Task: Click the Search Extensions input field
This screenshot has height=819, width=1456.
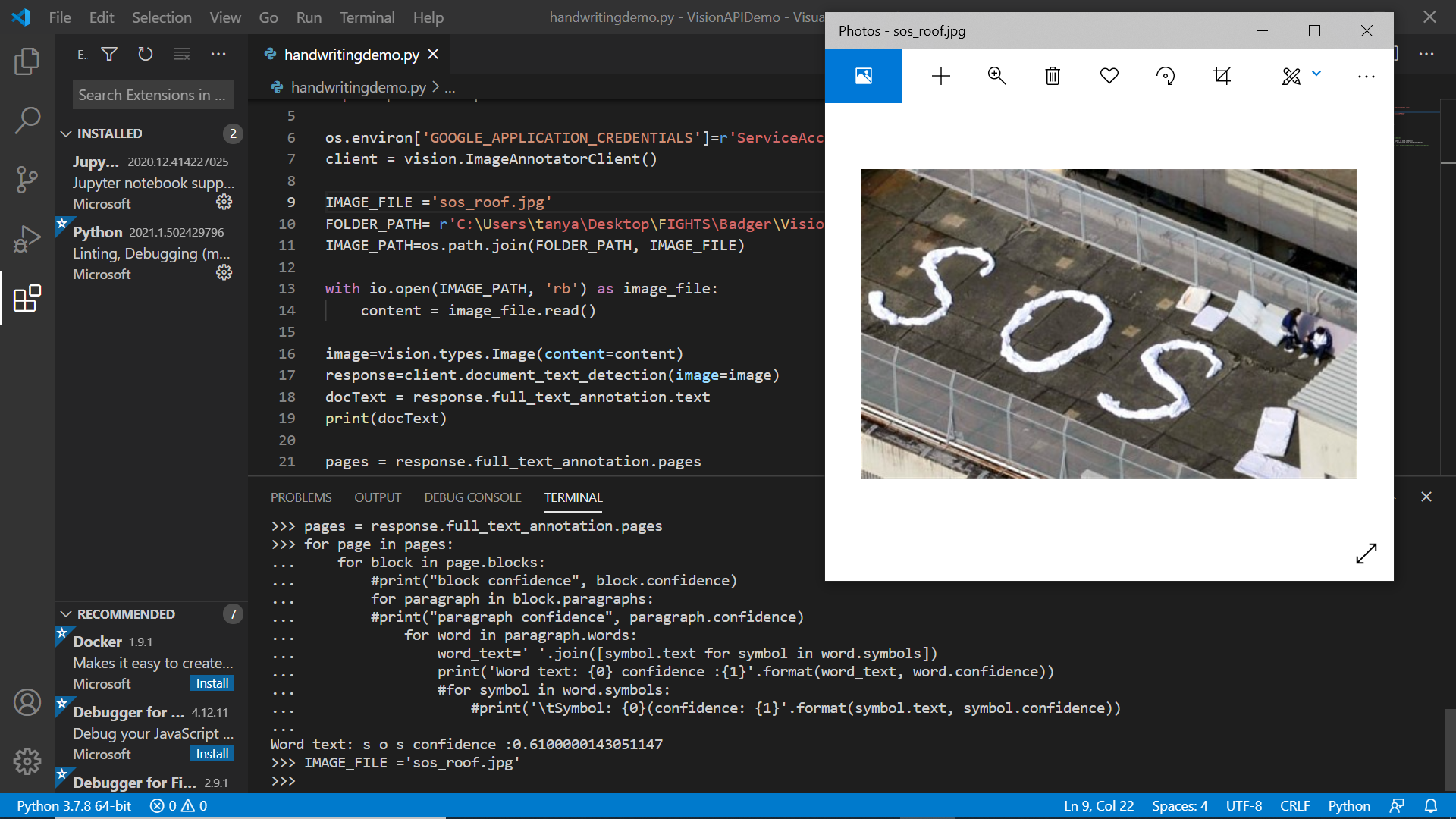Action: coord(152,95)
